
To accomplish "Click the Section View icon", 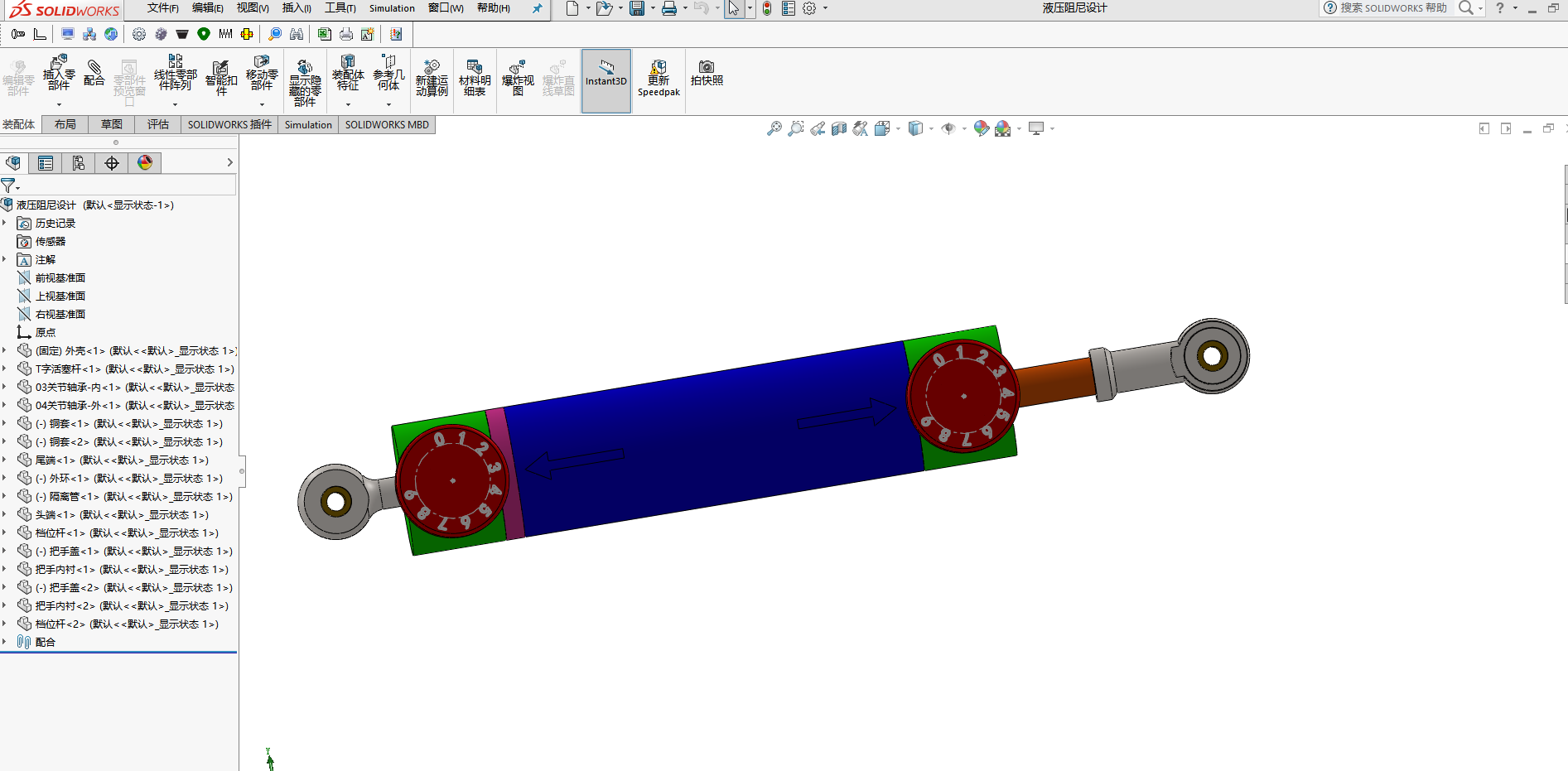I will coord(839,128).
